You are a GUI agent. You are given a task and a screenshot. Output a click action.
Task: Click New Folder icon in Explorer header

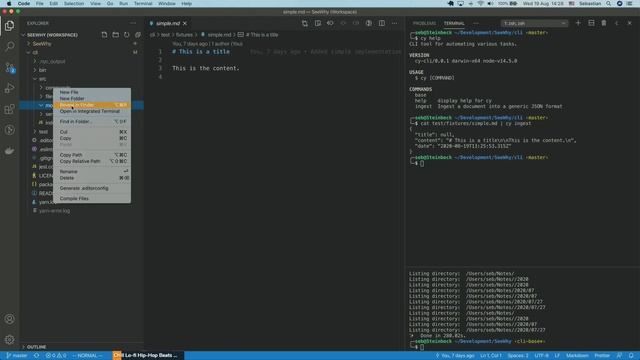tap(116, 35)
